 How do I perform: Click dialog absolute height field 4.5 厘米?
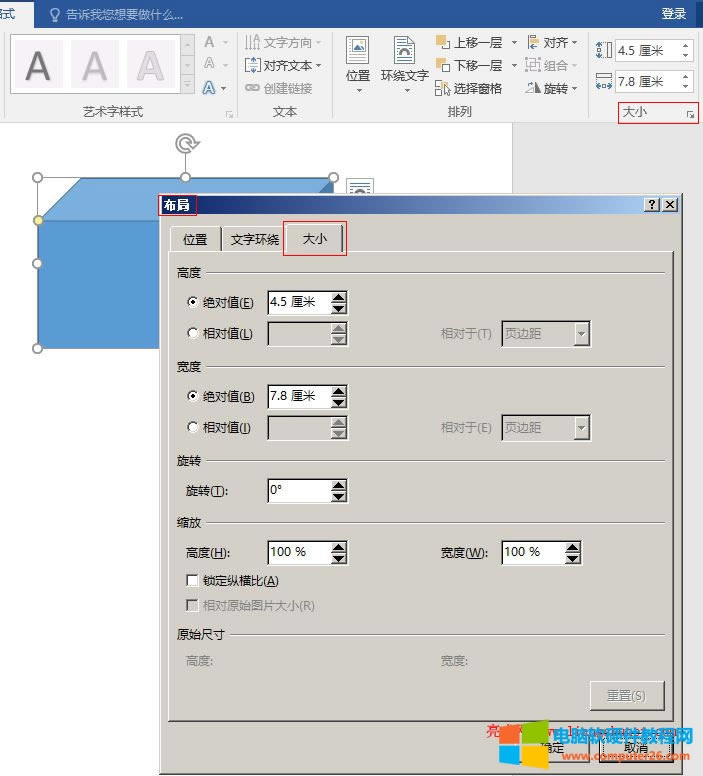click(300, 302)
